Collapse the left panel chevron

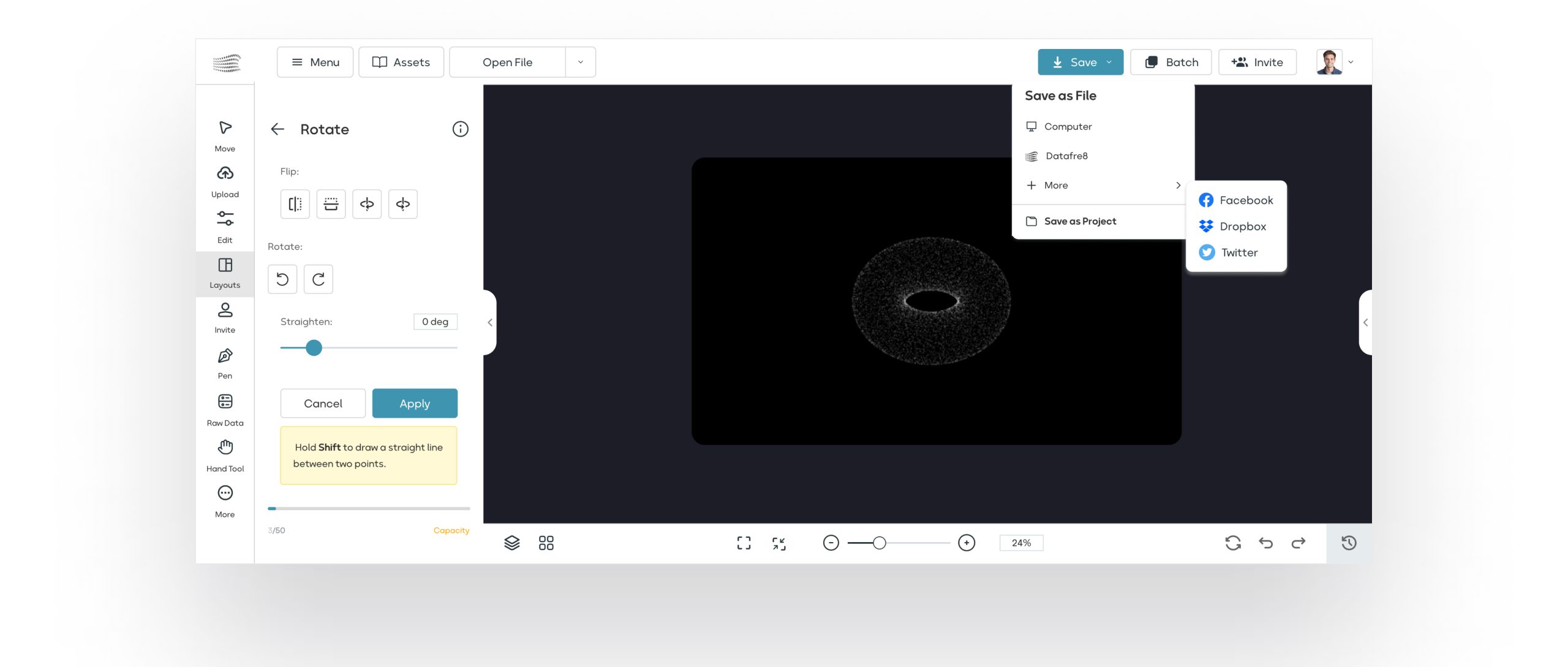pyautogui.click(x=490, y=322)
